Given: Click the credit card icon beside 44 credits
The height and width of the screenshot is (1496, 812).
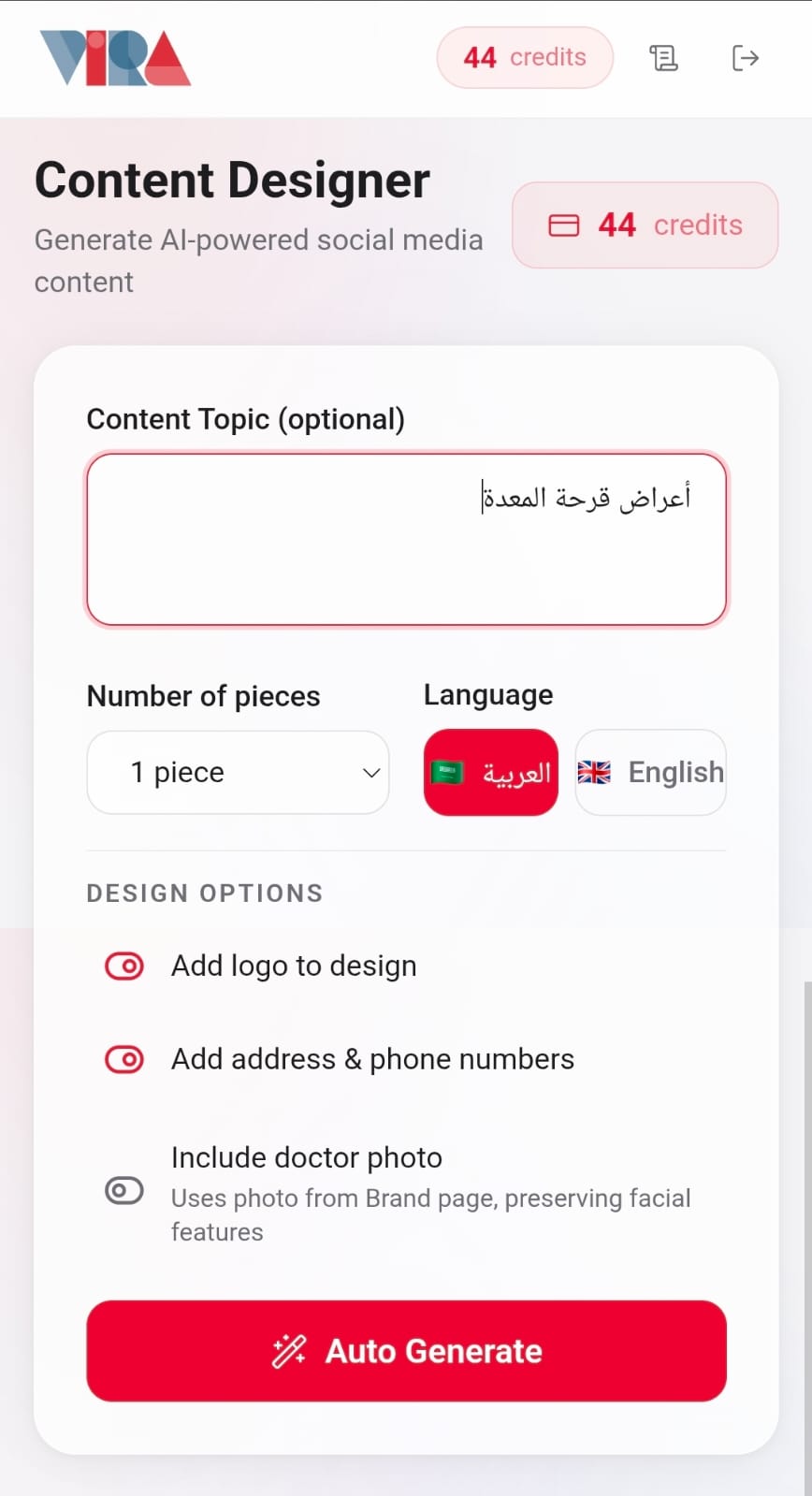Looking at the screenshot, I should coord(563,225).
